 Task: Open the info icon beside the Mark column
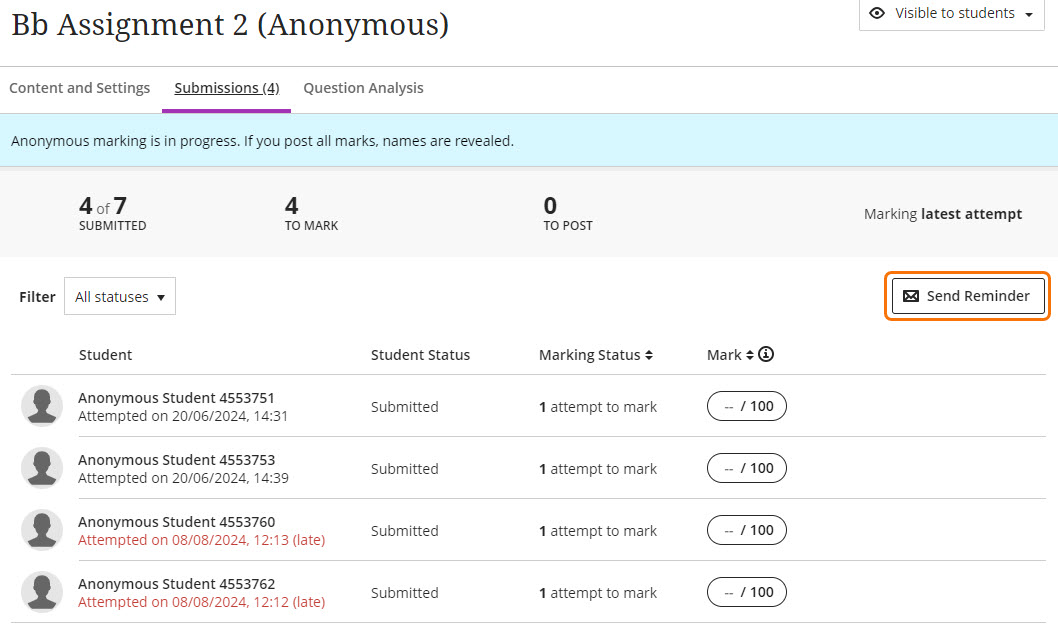tap(764, 354)
